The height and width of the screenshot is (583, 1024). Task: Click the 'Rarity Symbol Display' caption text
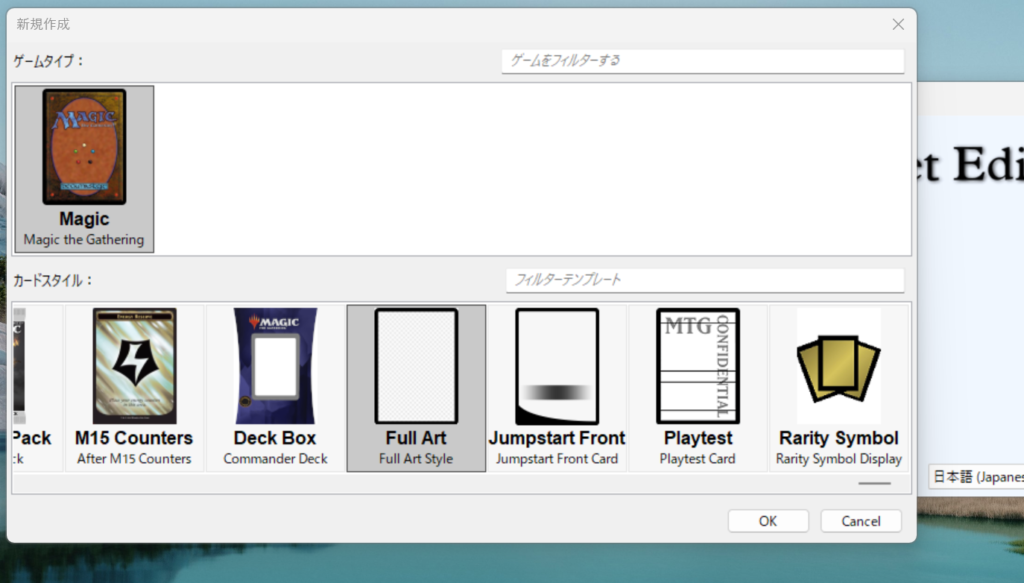(x=838, y=459)
